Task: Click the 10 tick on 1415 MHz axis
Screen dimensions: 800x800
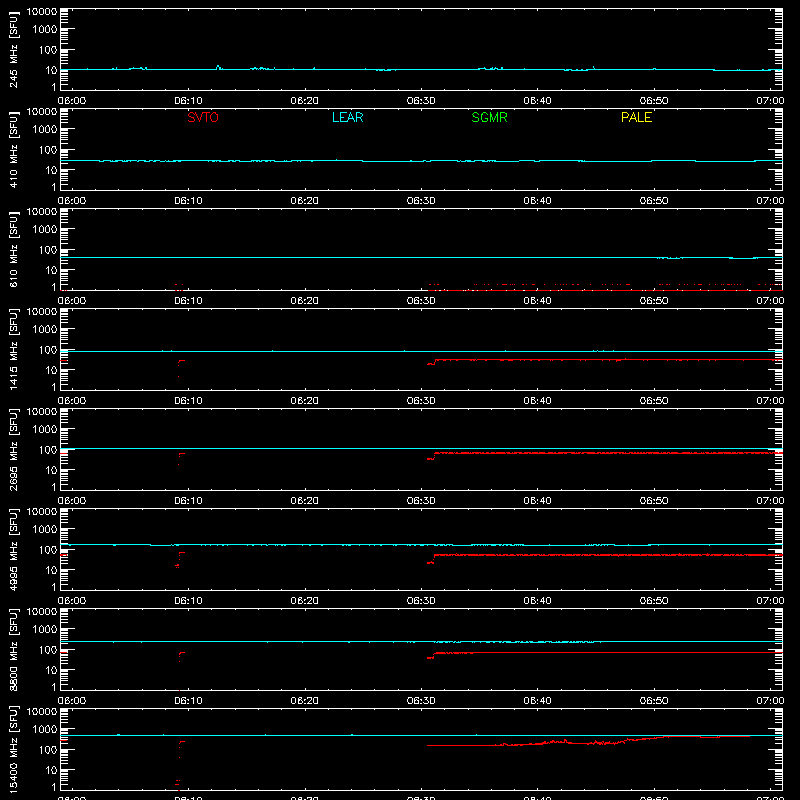Action: tap(51, 370)
